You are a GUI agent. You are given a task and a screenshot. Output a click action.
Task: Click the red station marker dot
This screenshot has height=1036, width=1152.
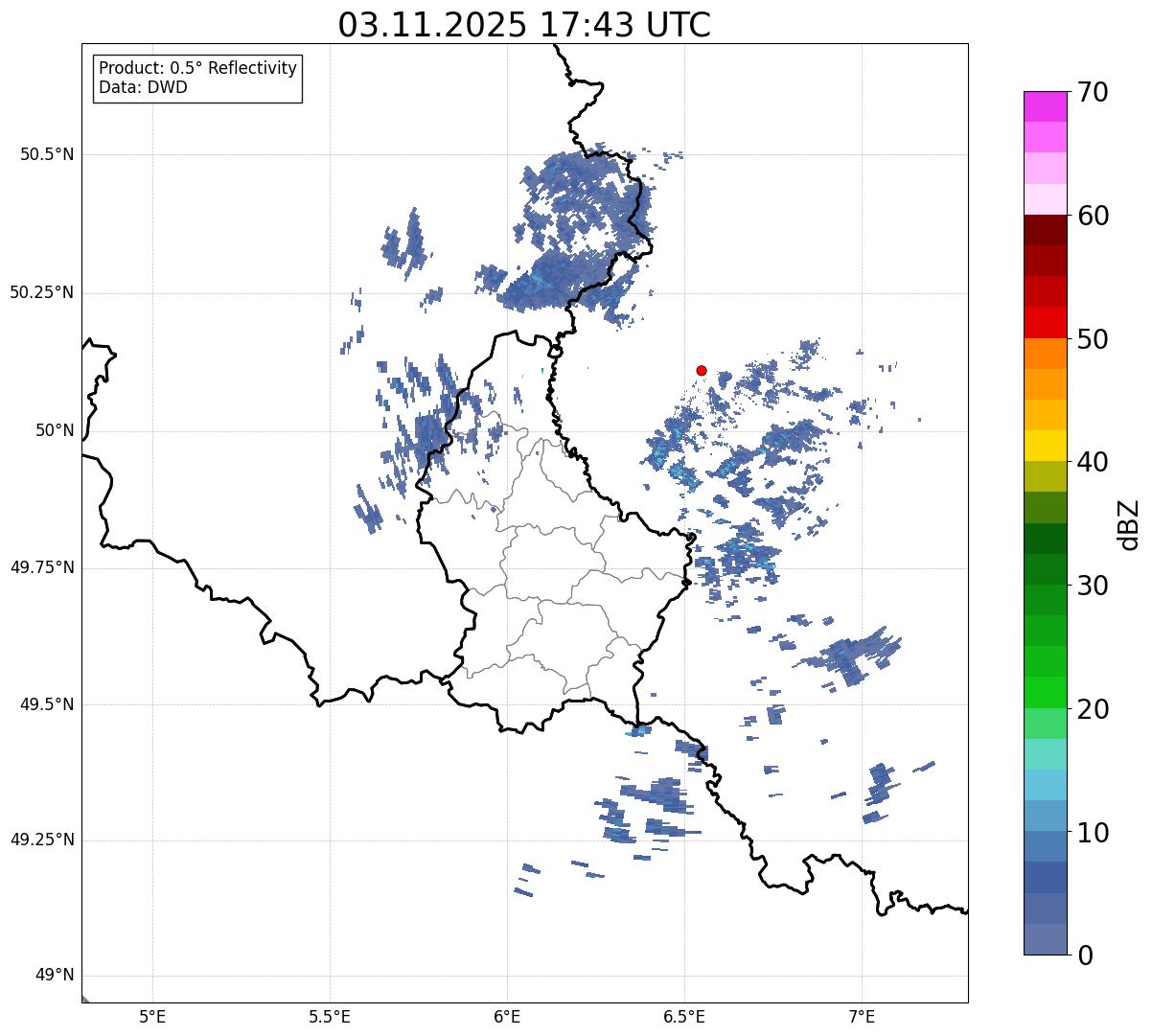[702, 370]
